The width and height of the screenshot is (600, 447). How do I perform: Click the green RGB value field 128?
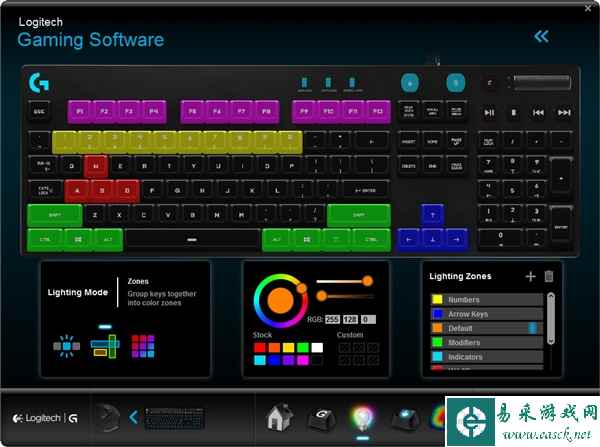[x=350, y=319]
